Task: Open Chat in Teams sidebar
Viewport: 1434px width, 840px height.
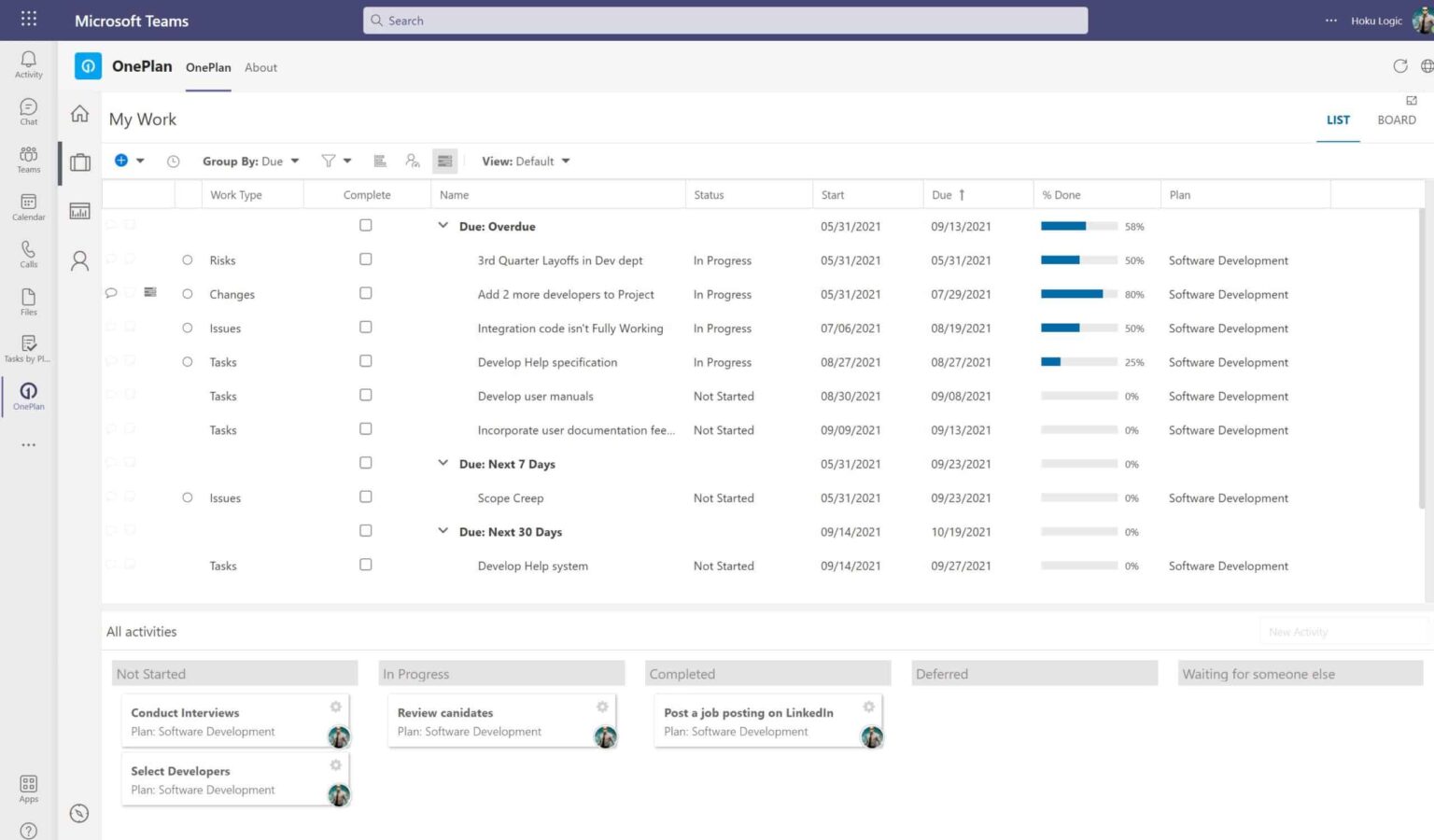Action: [29, 112]
